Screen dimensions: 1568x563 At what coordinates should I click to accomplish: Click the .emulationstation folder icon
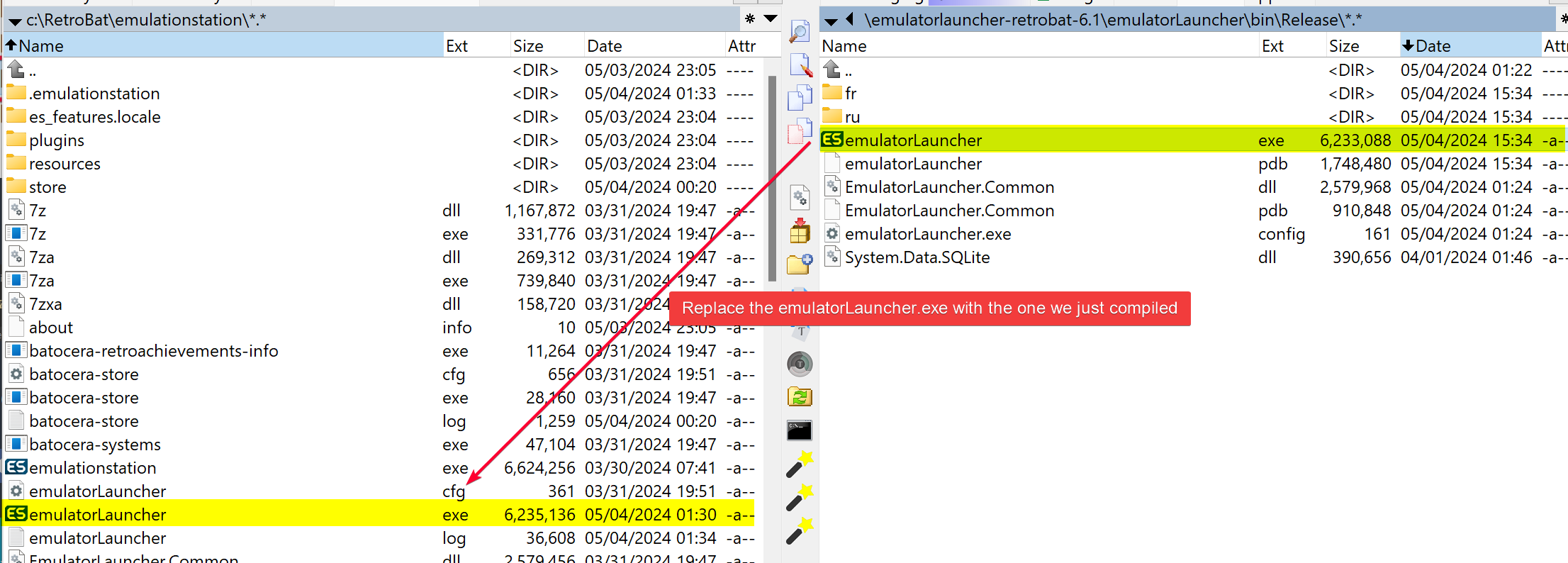[16, 93]
